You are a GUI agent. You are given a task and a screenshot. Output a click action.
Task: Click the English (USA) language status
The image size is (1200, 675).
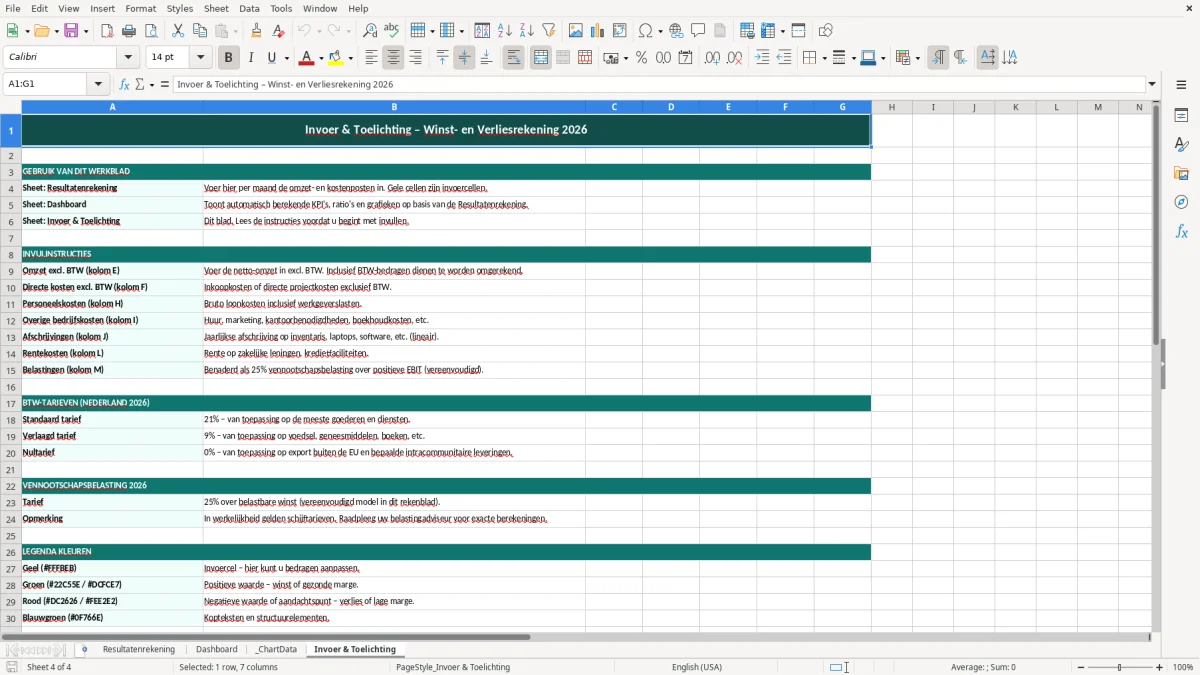tap(696, 667)
